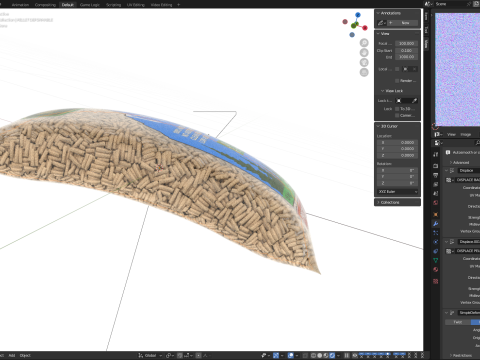Open the Object properties orange square icon

(435, 214)
